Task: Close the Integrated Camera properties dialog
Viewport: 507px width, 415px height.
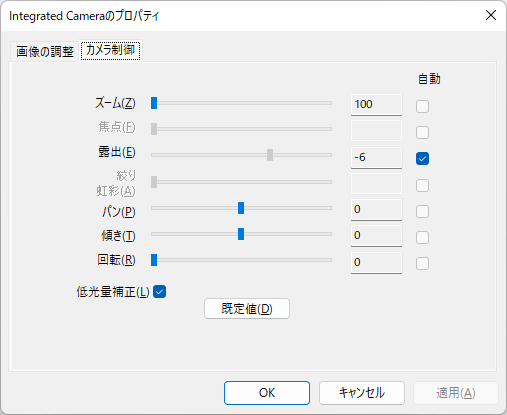Action: click(x=491, y=15)
